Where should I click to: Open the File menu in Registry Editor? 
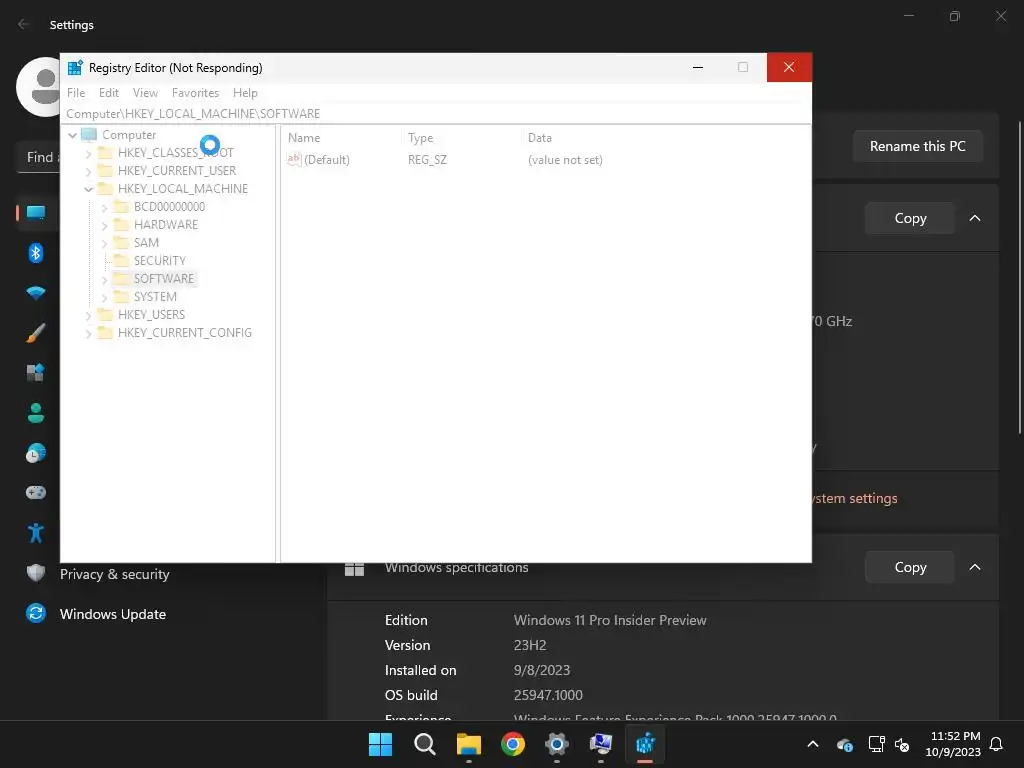76,93
